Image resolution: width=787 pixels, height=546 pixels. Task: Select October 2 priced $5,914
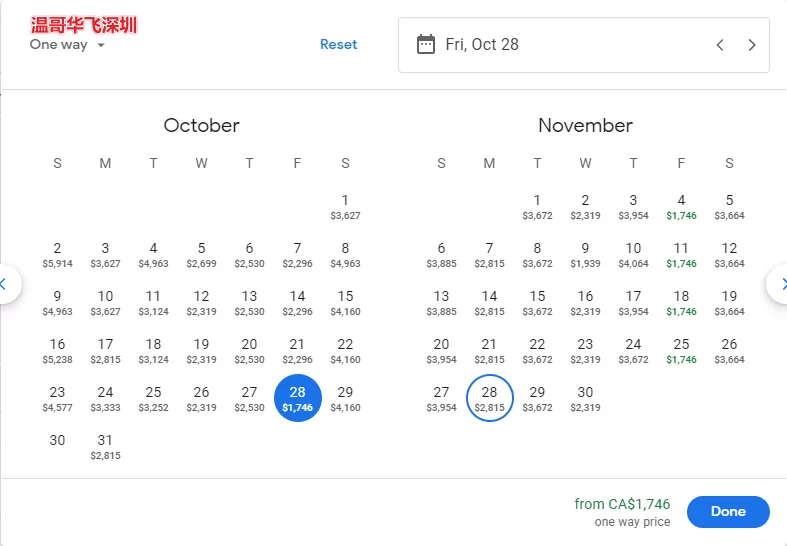click(x=57, y=255)
